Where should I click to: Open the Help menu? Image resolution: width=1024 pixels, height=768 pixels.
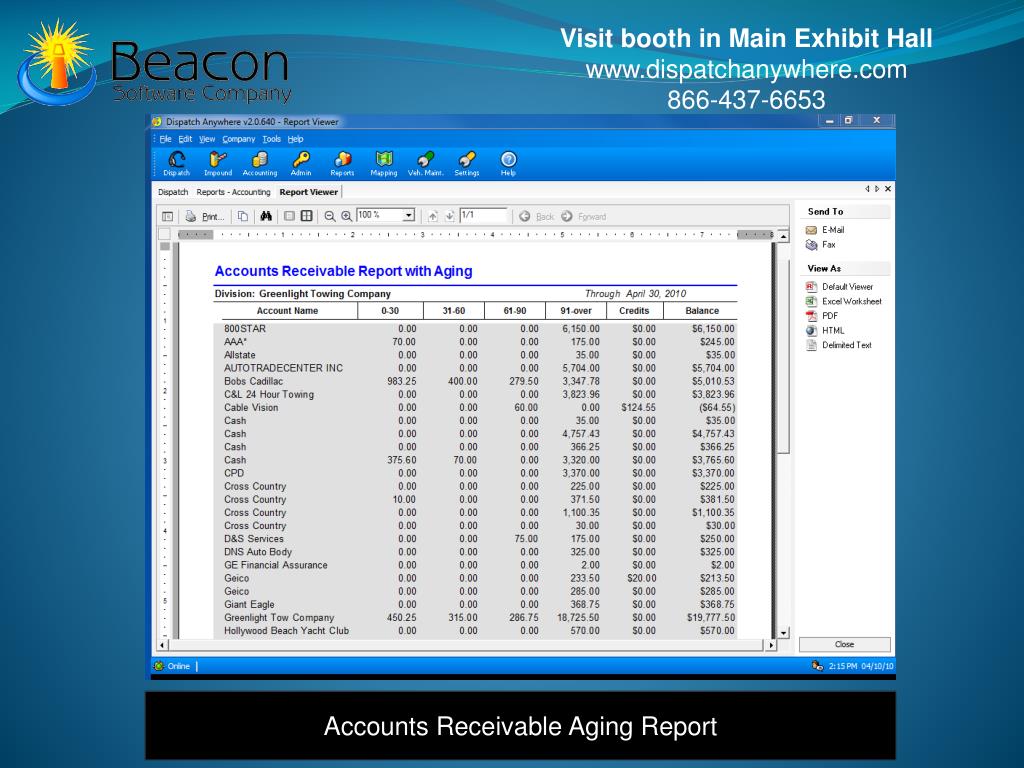[295, 139]
